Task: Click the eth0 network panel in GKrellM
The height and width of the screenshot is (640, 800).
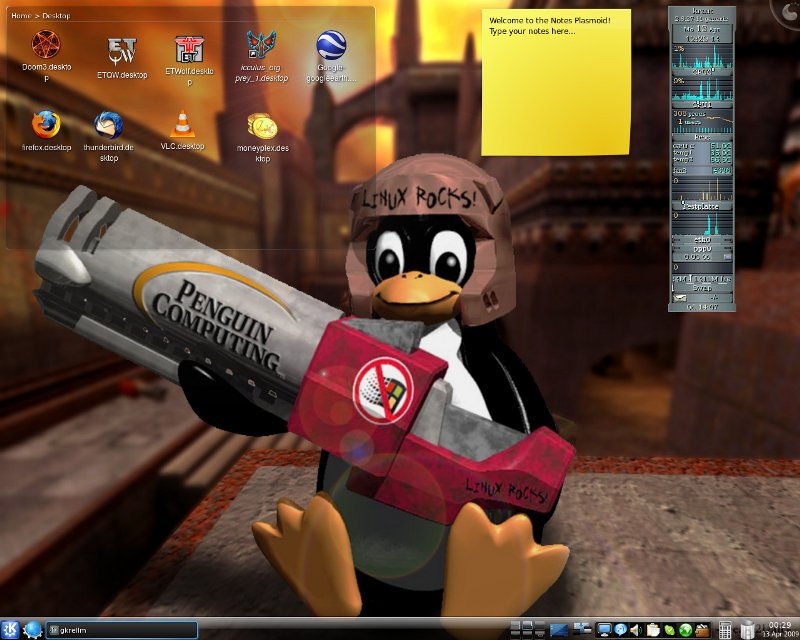Action: [702, 239]
